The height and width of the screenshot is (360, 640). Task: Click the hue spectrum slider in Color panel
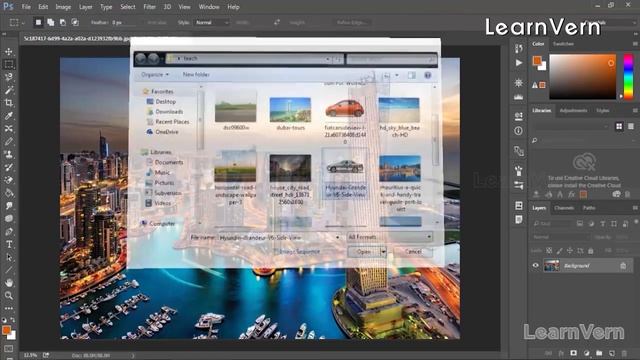[x=629, y=76]
